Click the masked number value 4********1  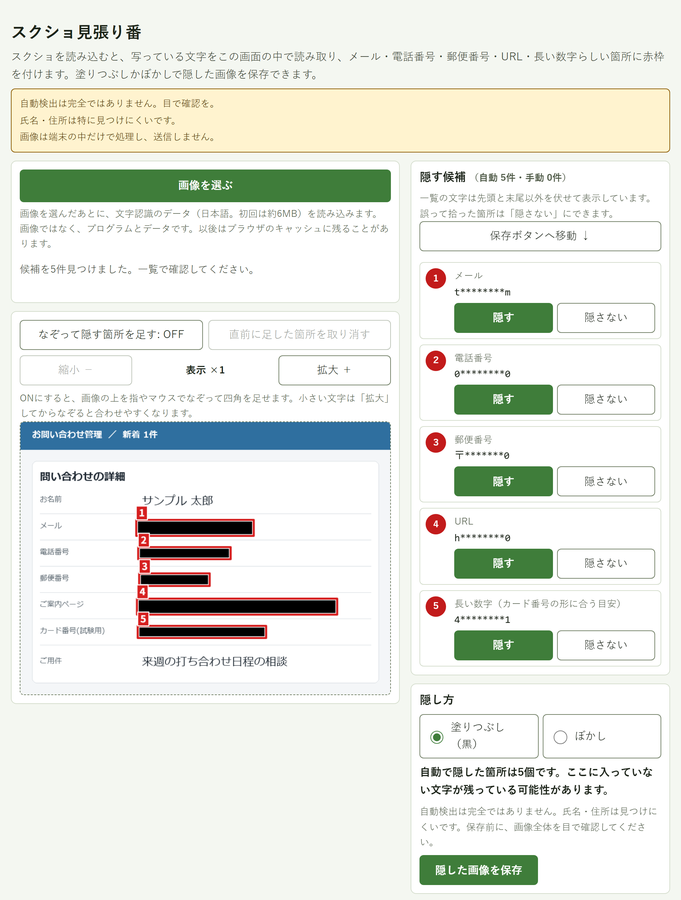click(482, 620)
